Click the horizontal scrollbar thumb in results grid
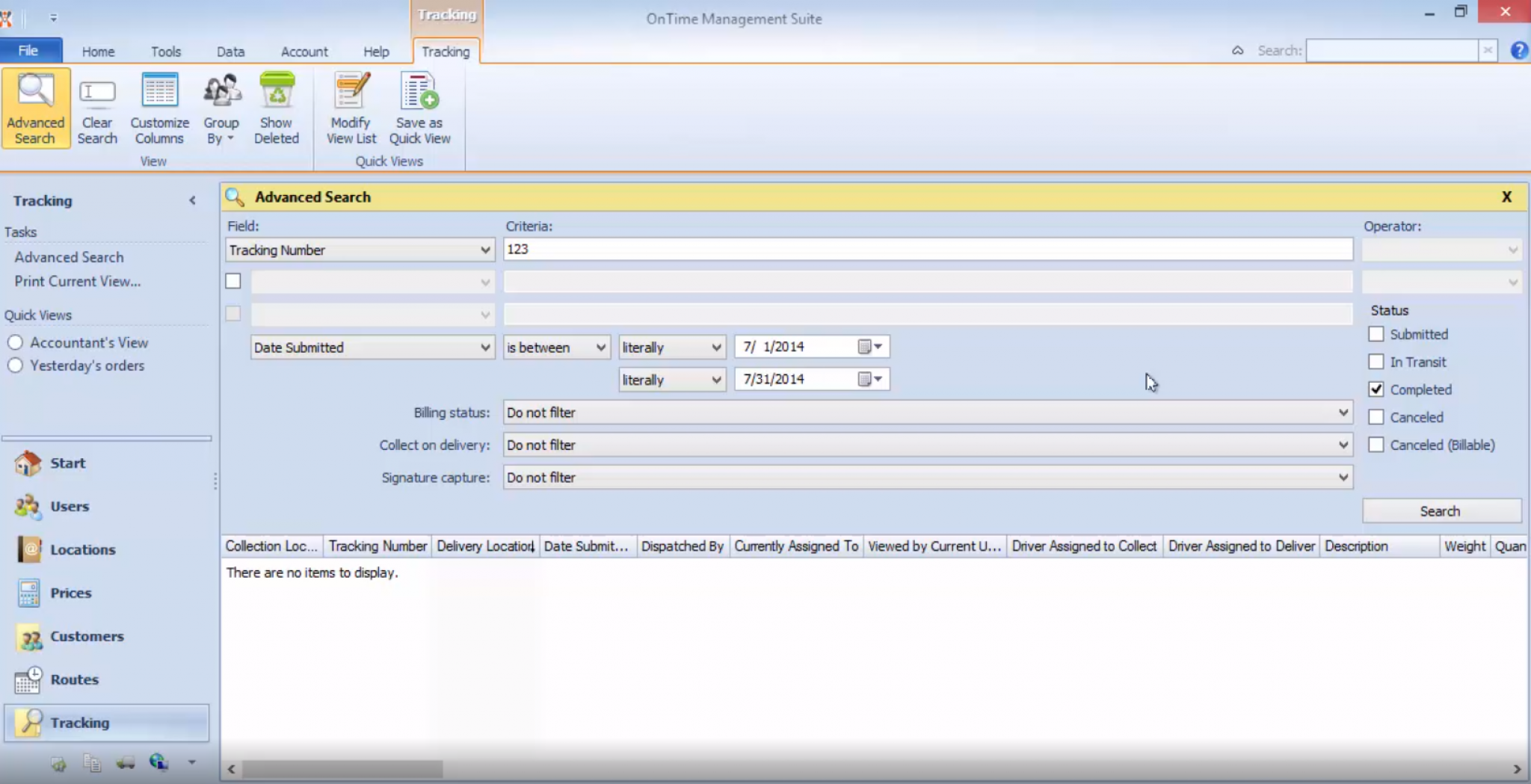The image size is (1531, 784). (x=342, y=769)
